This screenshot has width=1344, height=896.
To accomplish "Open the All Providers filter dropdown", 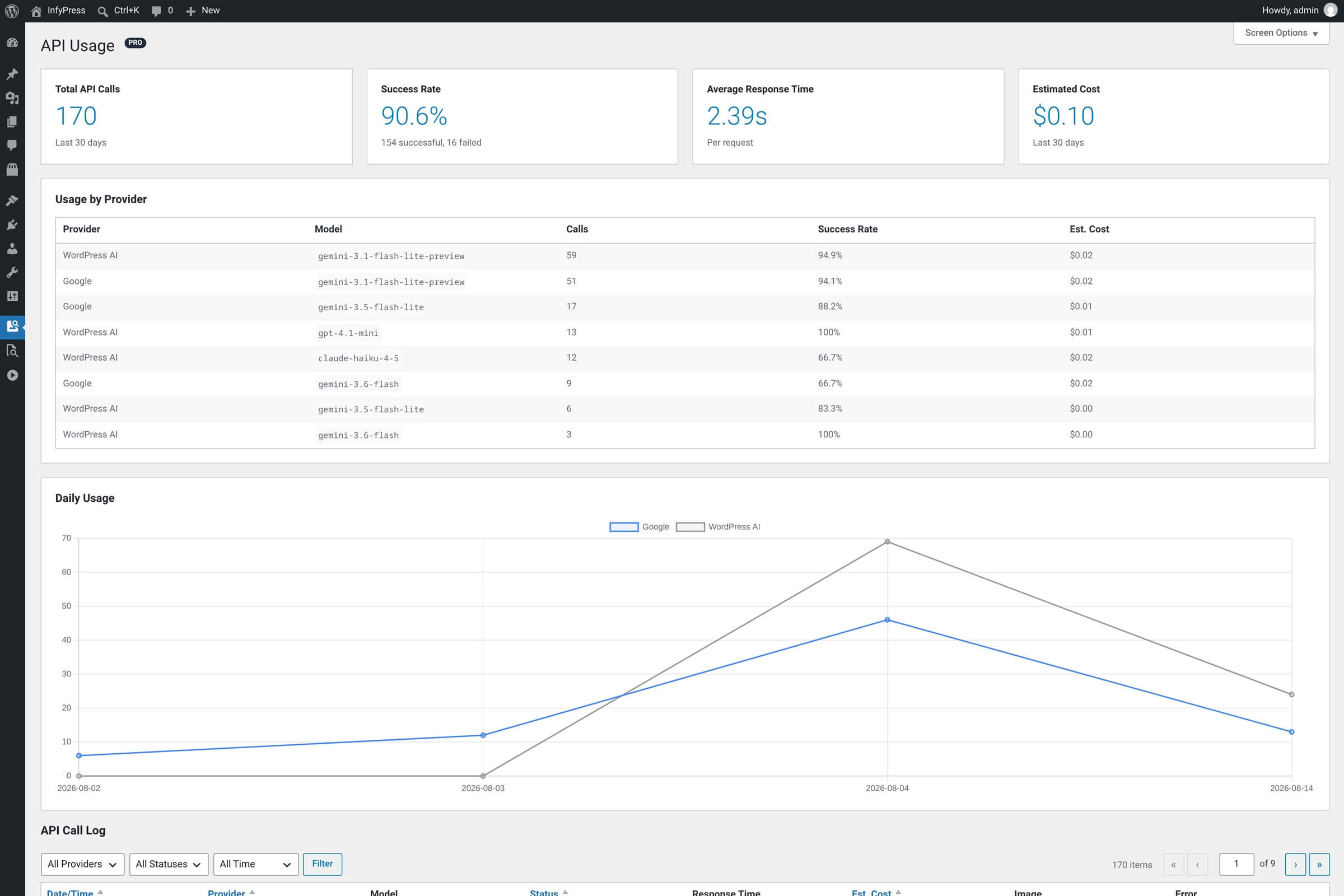I will (x=82, y=864).
